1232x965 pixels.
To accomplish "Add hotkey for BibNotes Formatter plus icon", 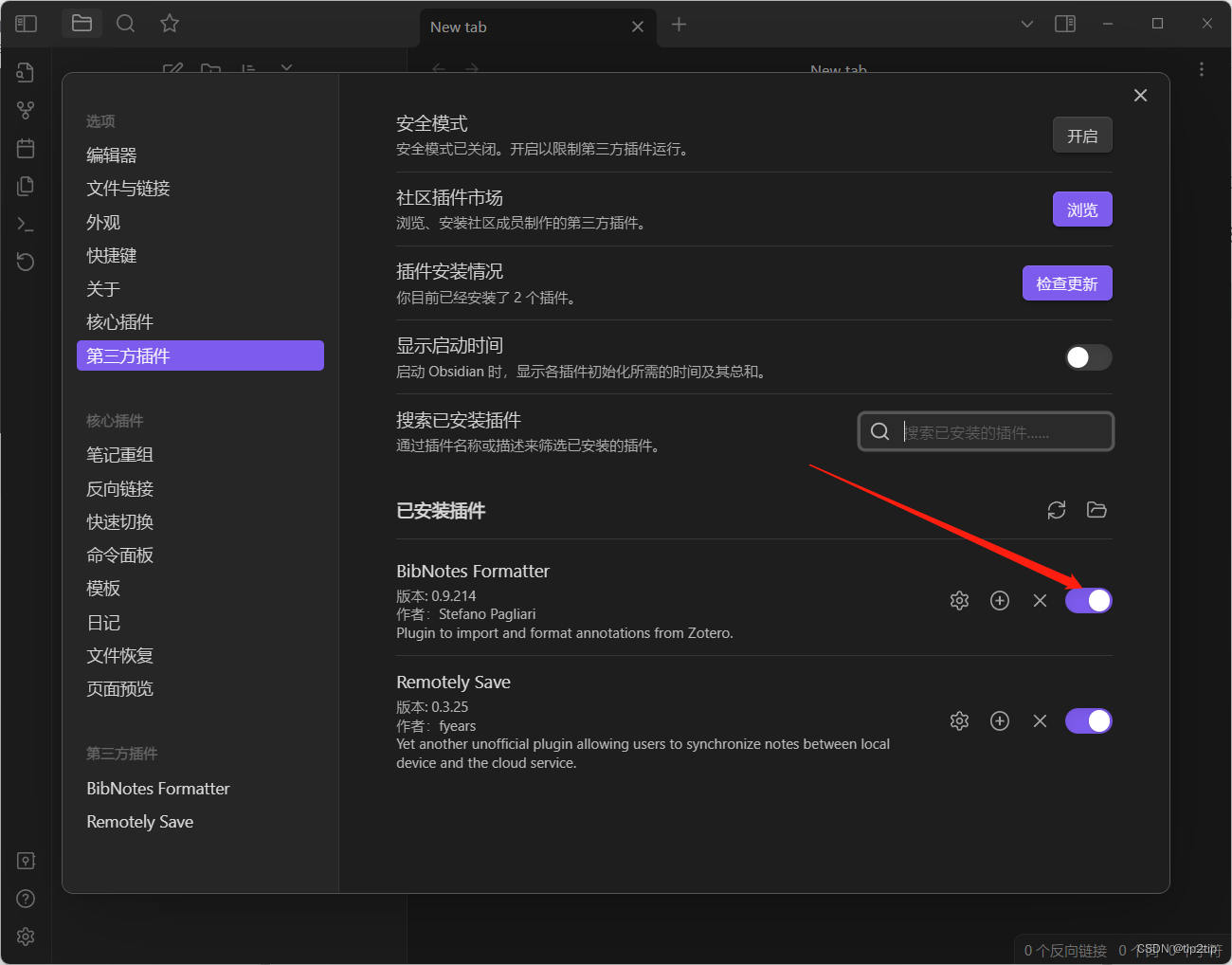I will [1000, 601].
